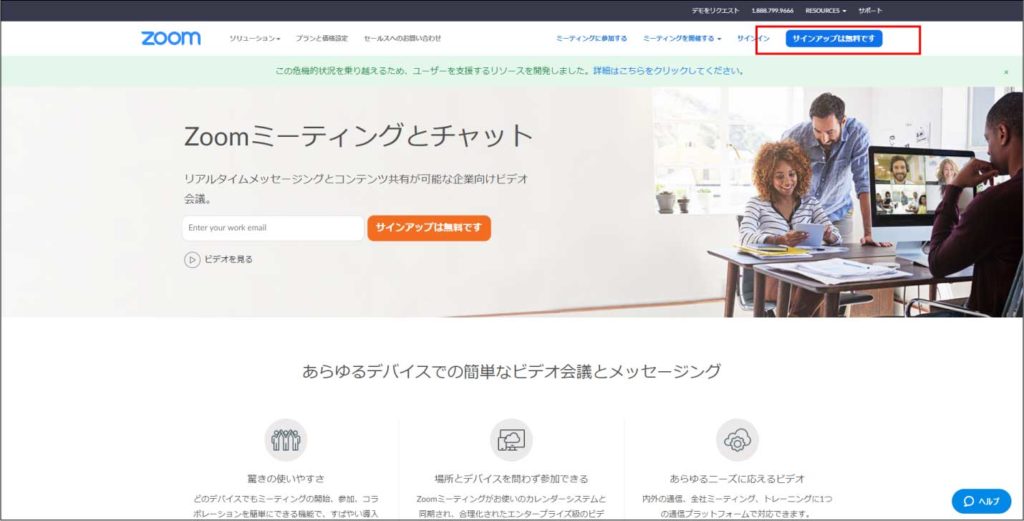The image size is (1024, 521).
Task: Follow the 詳細はこちらをクリックしてください banner link
Action: point(668,71)
